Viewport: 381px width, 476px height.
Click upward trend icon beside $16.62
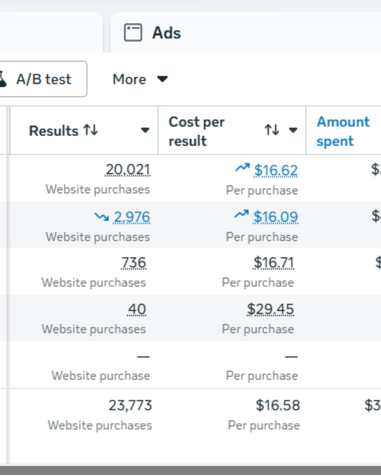click(x=242, y=167)
